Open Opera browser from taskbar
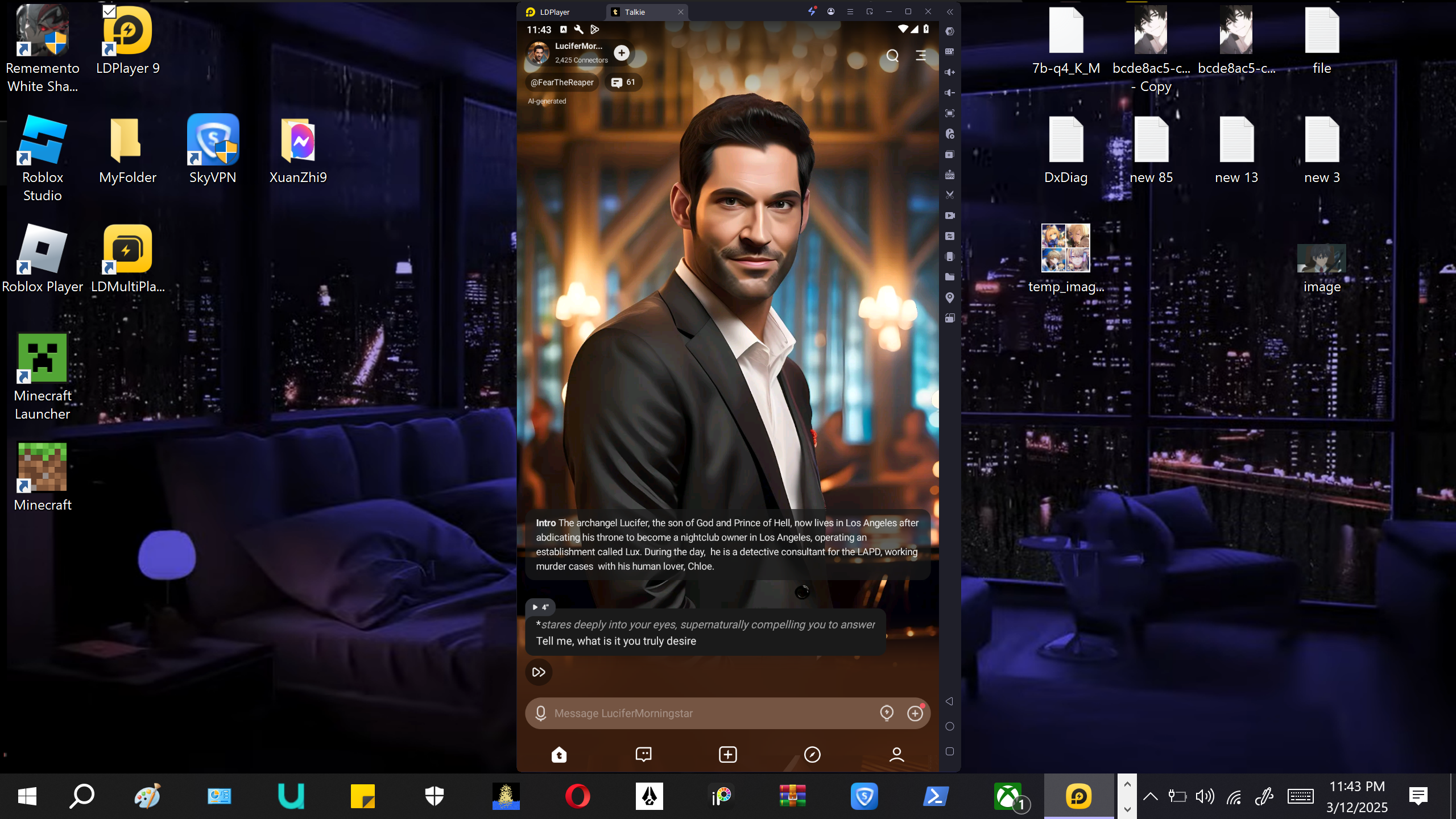This screenshot has height=819, width=1456. coord(578,796)
